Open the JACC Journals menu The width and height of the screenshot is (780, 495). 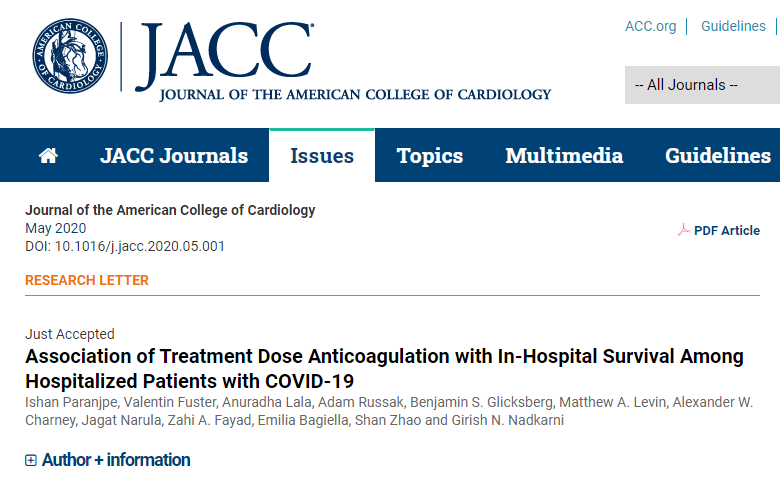tap(174, 156)
